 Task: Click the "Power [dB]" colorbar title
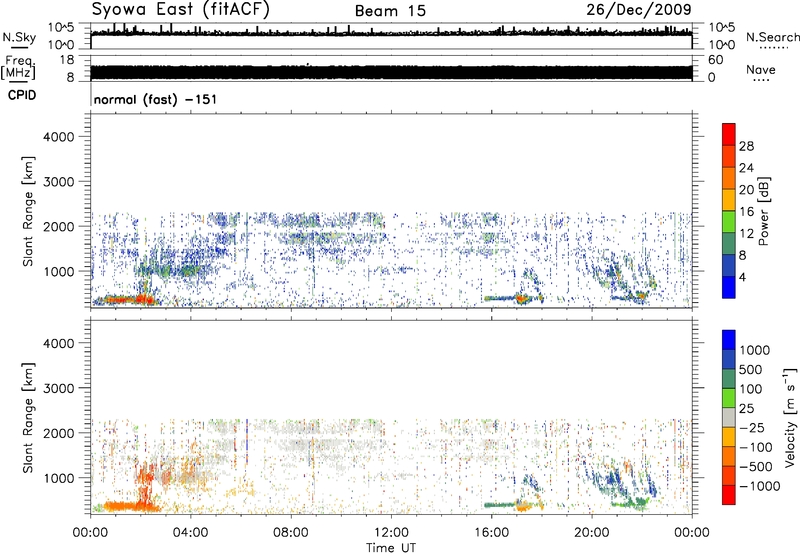tap(763, 211)
